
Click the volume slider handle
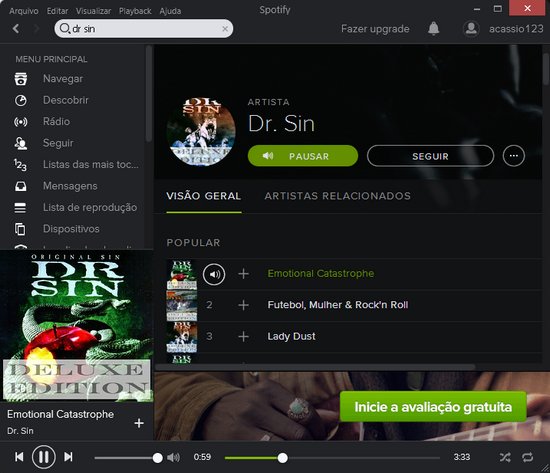click(157, 458)
